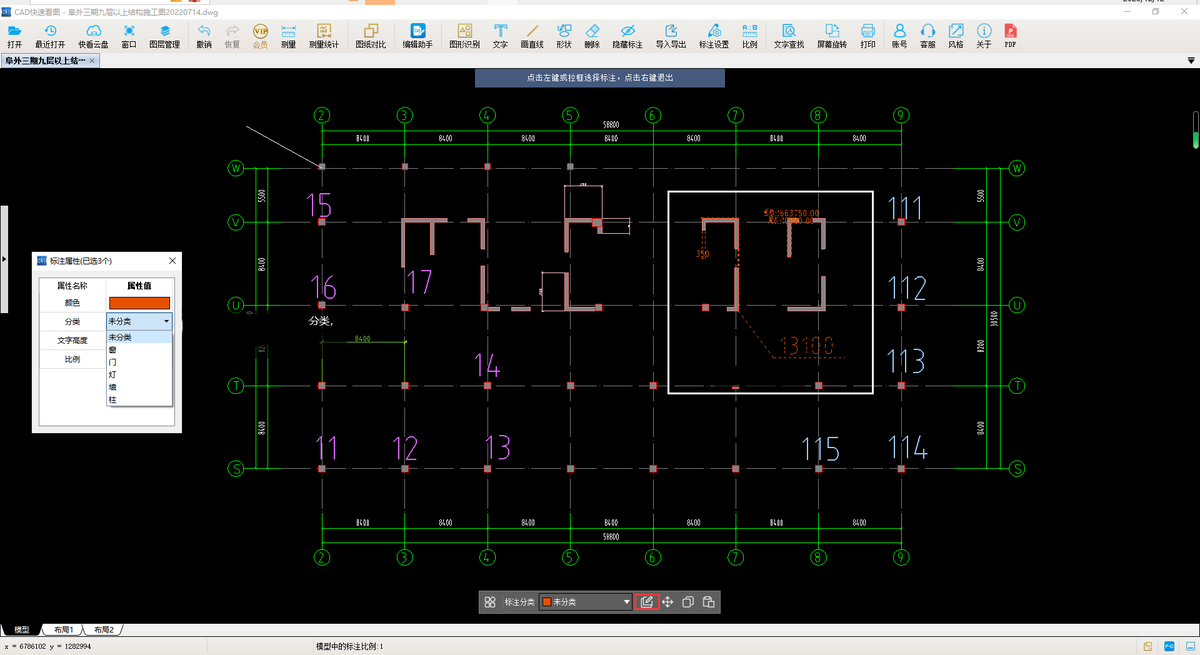The image size is (1200, 655).
Task: Click the 测量 measure tool
Action: [288, 37]
